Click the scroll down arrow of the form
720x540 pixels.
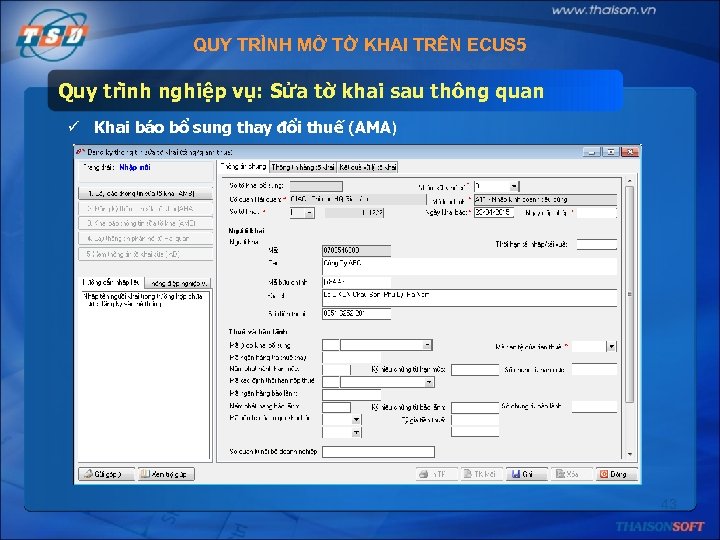(x=630, y=454)
